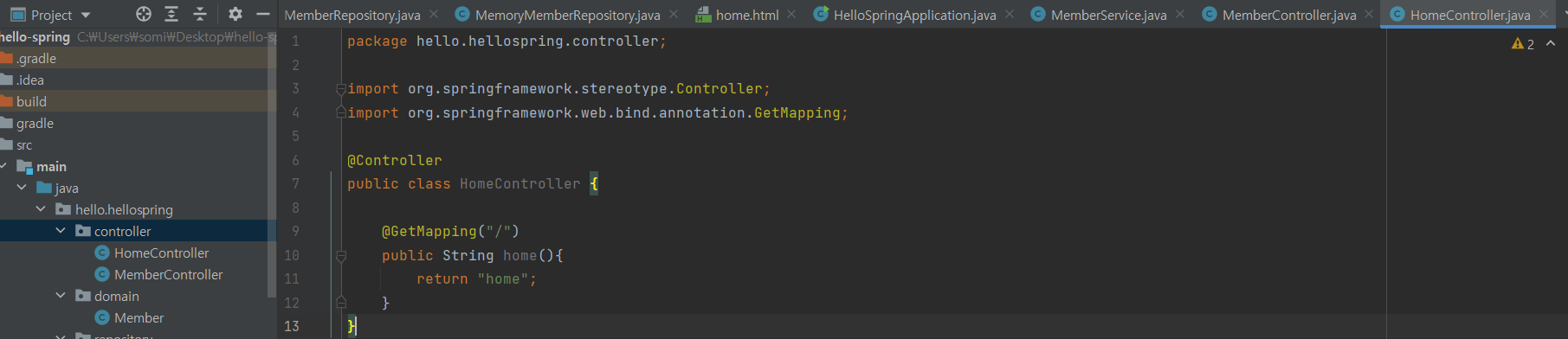This screenshot has height=339, width=1568.
Task: Close the MemberService.java tab
Action: 1180,15
